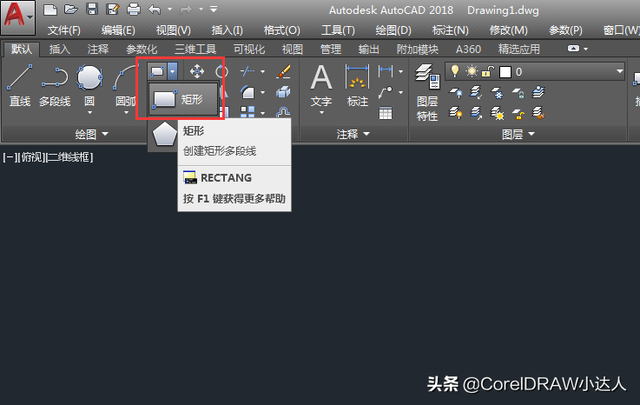Open 图层特性 layer properties

pyautogui.click(x=427, y=92)
